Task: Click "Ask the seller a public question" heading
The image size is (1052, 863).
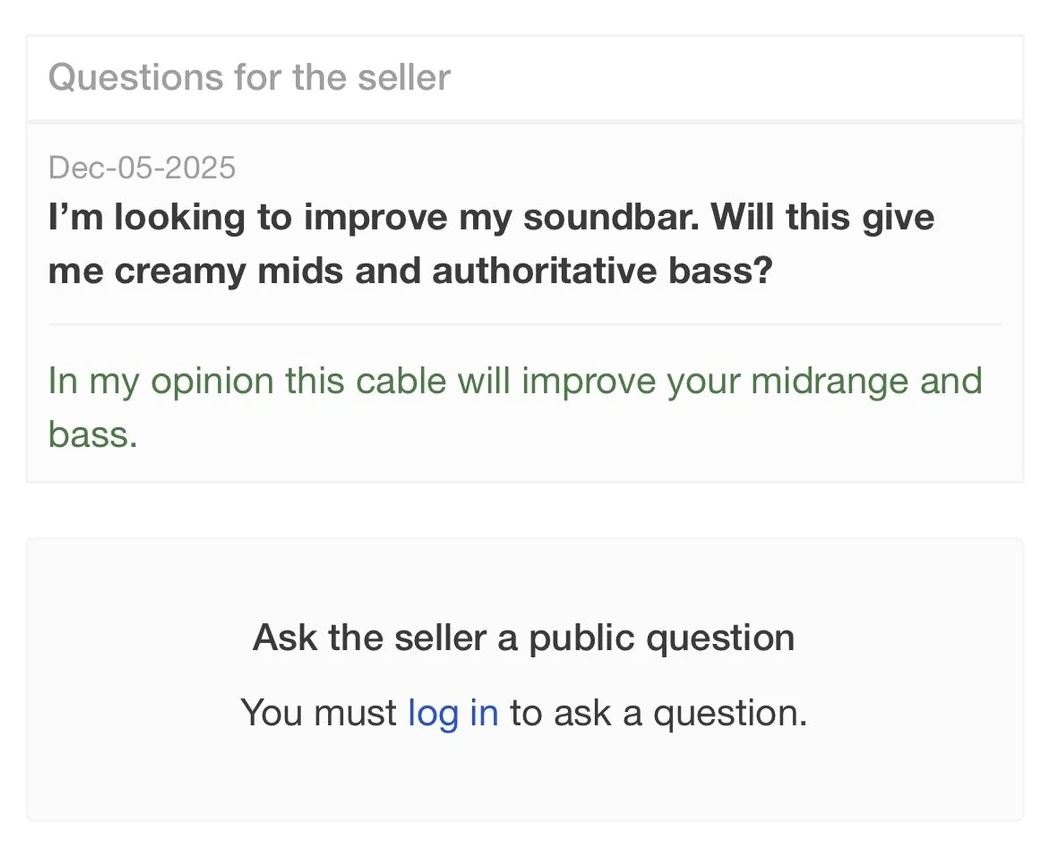Action: coord(524,638)
